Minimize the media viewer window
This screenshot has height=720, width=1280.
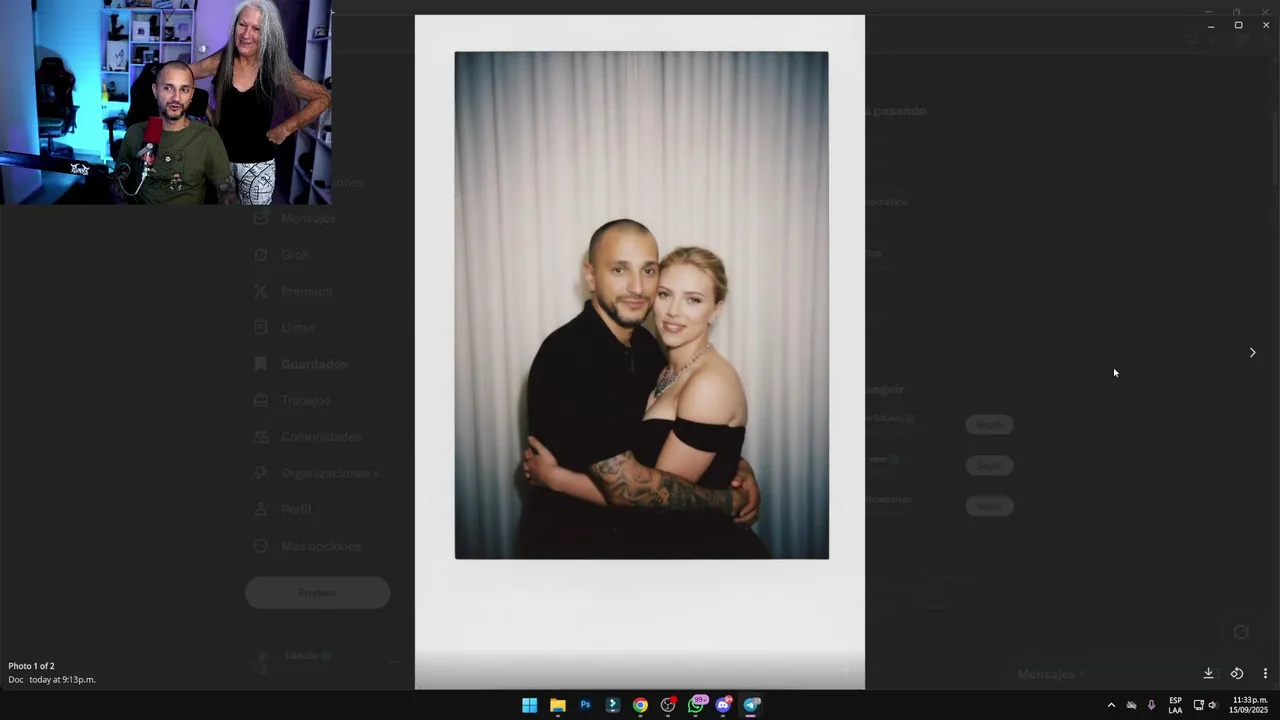pyautogui.click(x=1211, y=25)
